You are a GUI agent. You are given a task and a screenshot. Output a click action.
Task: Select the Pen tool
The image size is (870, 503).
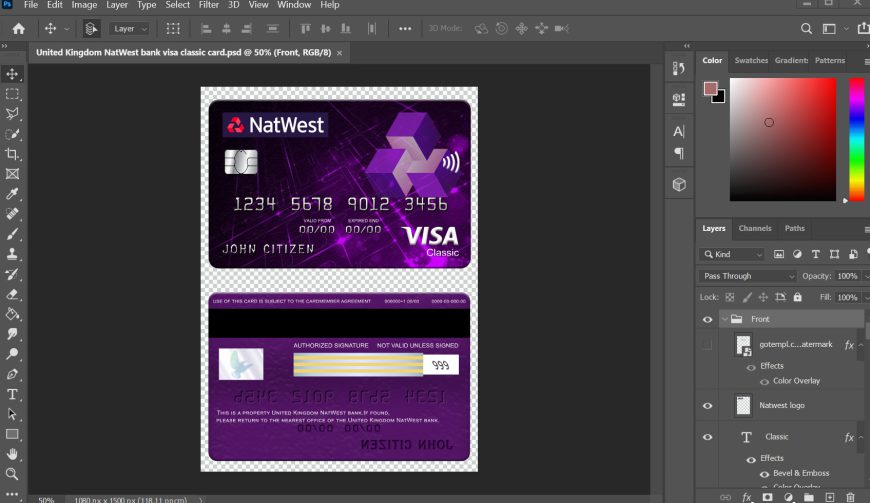pyautogui.click(x=12, y=374)
